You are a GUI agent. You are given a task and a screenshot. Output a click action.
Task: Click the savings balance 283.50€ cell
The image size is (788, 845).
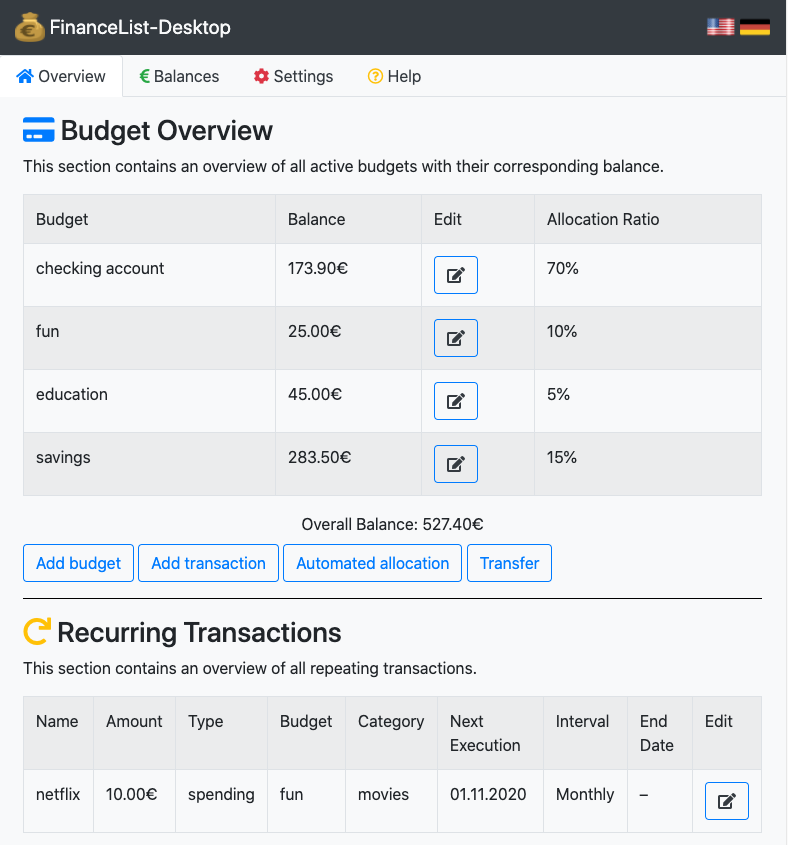pyautogui.click(x=319, y=457)
